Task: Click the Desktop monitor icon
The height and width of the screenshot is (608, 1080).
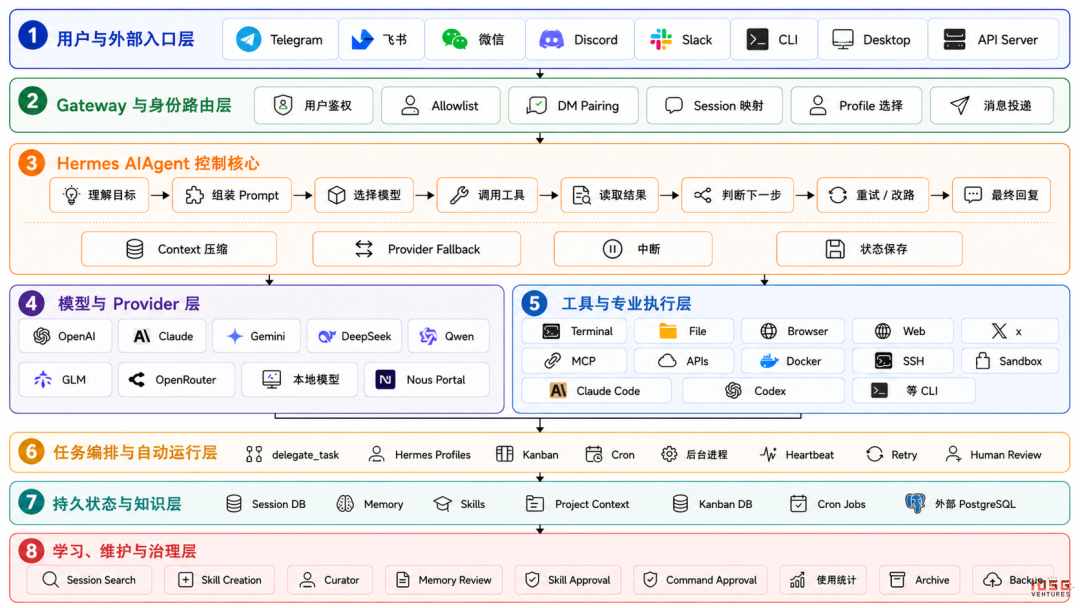Action: pos(842,39)
